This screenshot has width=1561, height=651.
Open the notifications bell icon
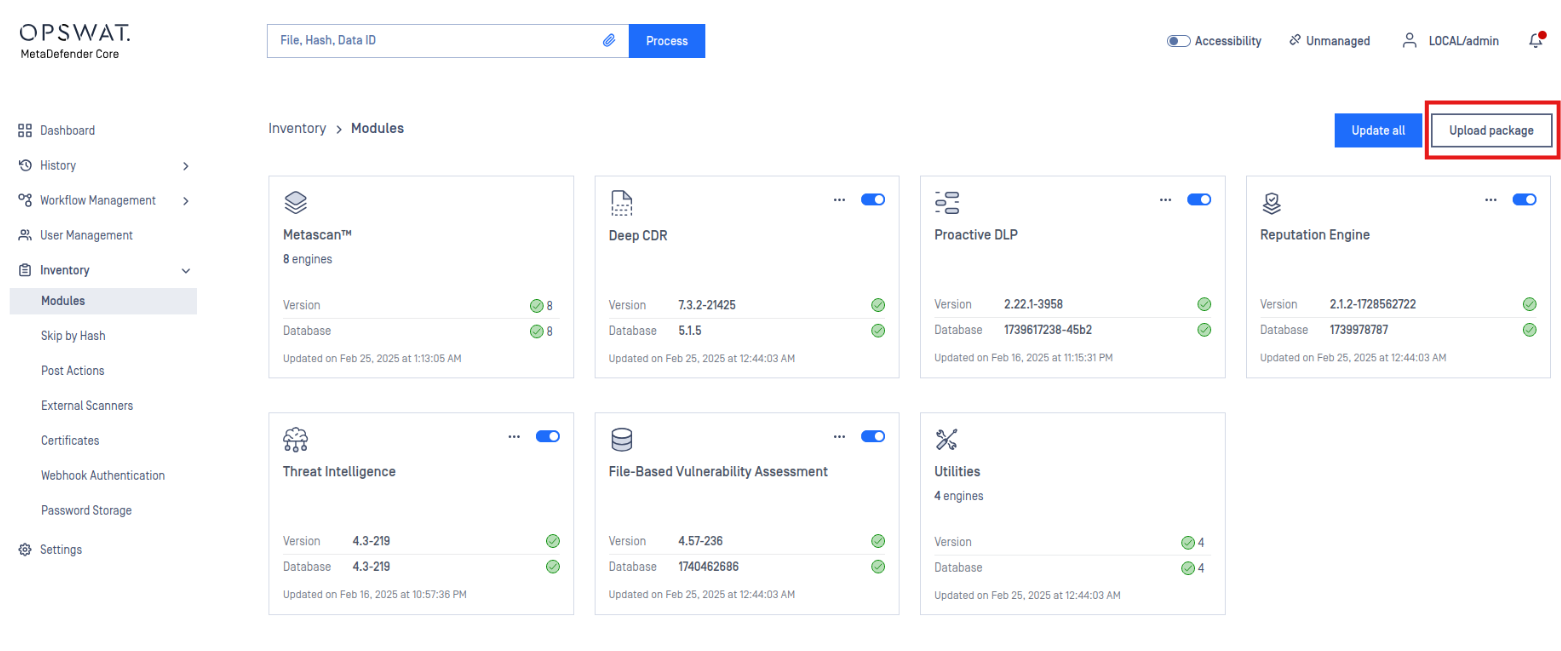(1535, 41)
